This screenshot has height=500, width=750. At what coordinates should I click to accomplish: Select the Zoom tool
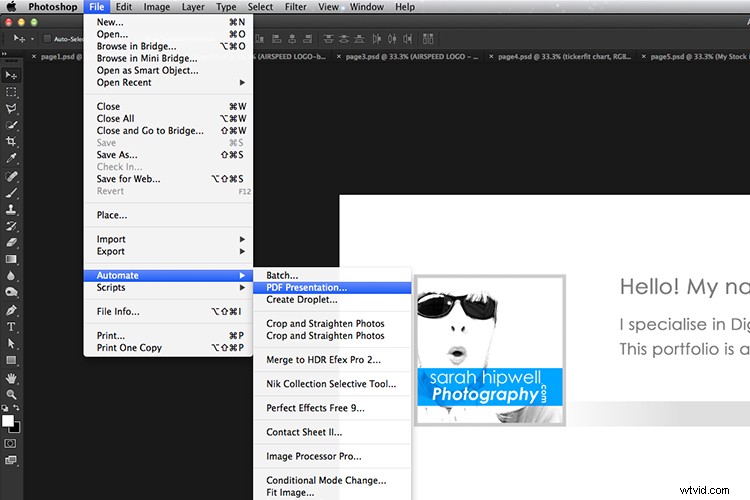[12, 395]
